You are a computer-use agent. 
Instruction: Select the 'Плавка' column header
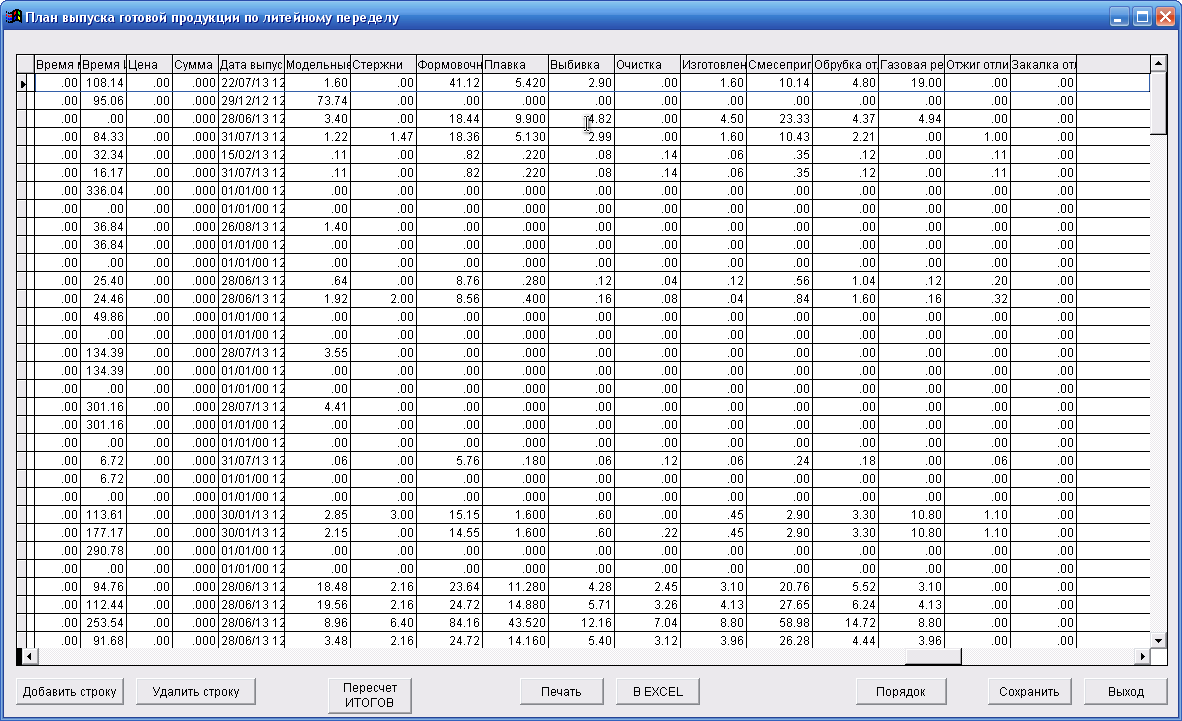click(515, 65)
